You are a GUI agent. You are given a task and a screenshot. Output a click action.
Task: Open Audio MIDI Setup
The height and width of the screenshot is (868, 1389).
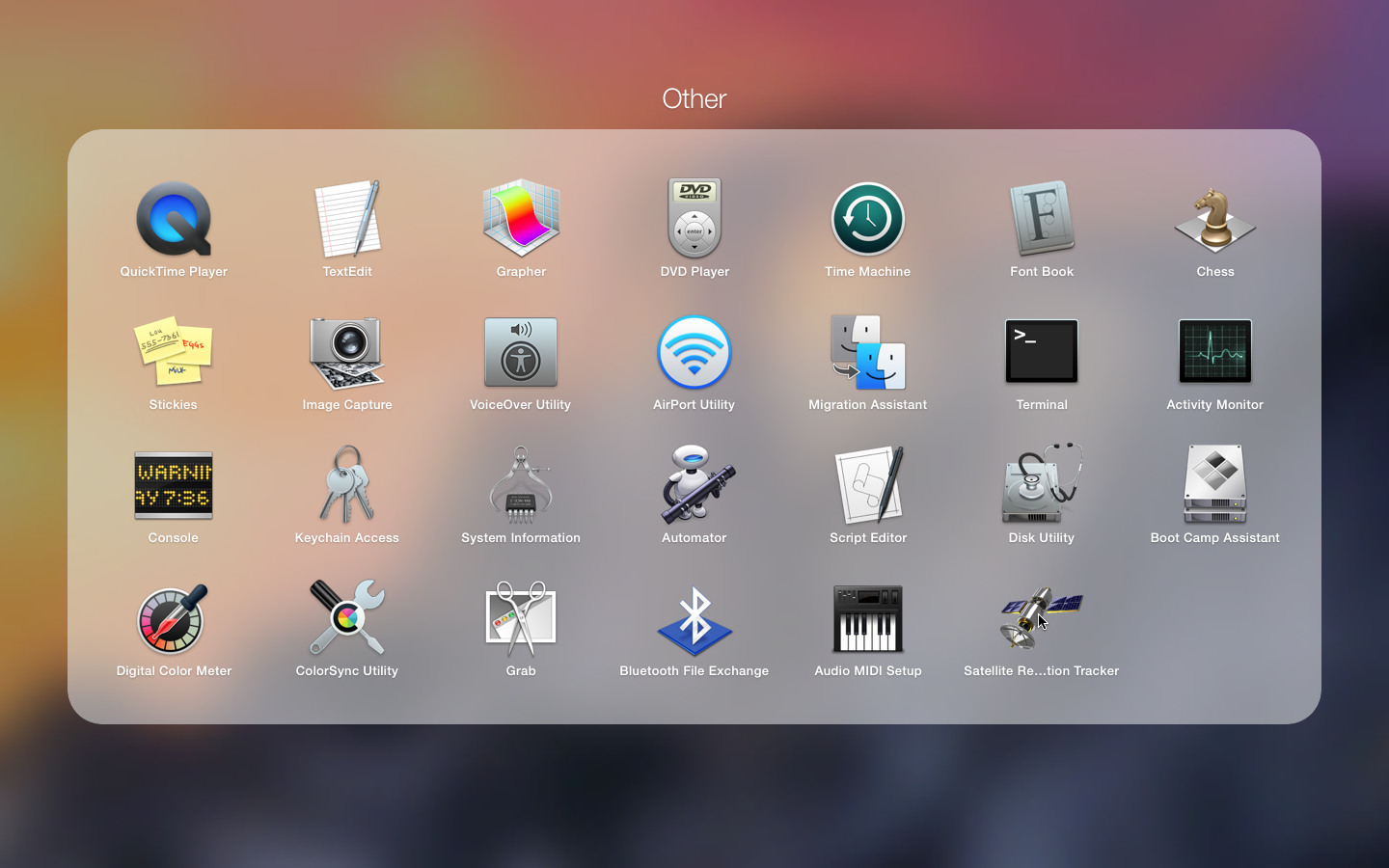(868, 619)
